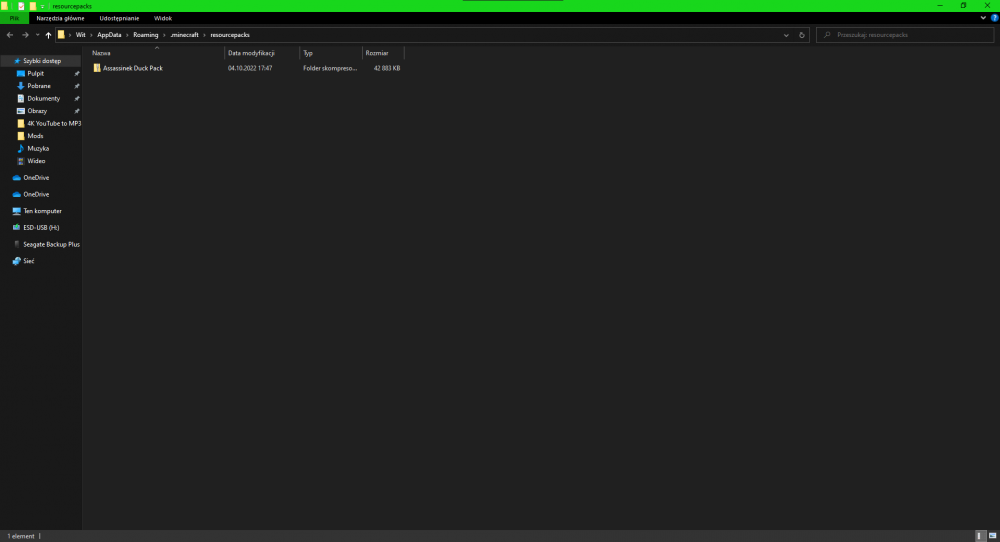Expand the chevron after Wit in the path
This screenshot has height=542, width=1000.
(x=91, y=35)
